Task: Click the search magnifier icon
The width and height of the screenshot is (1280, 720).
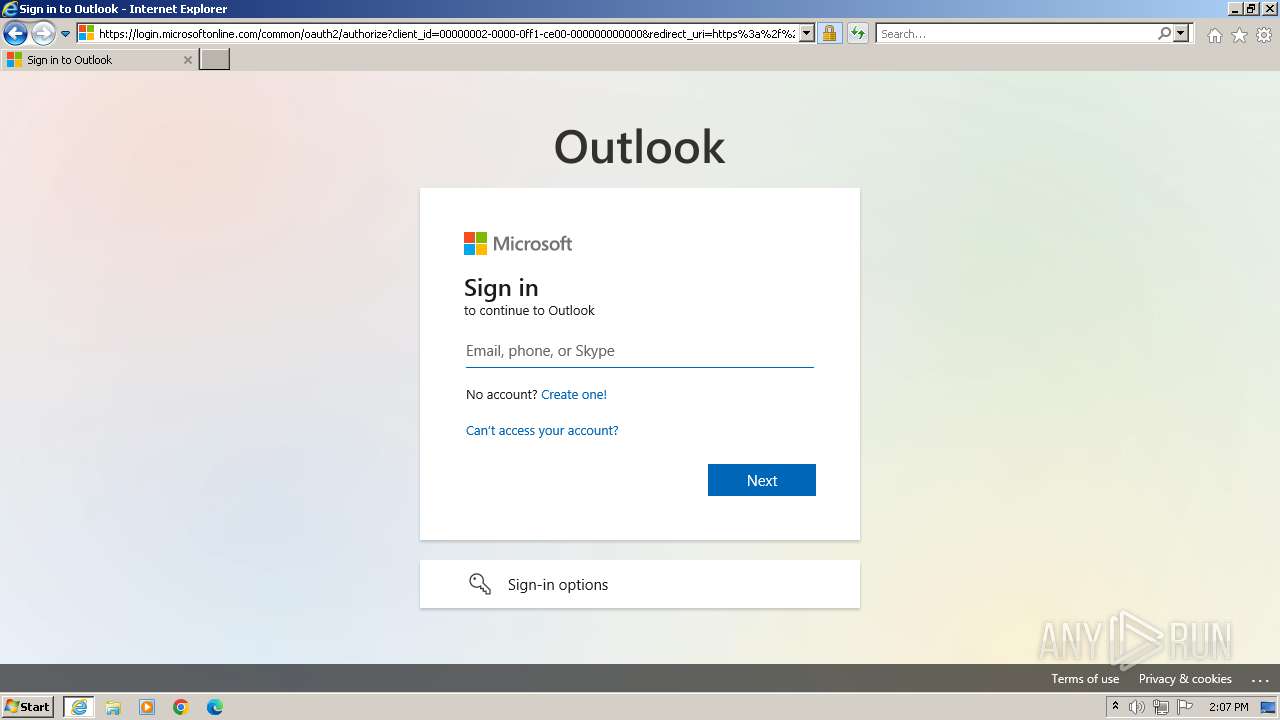Action: tap(1164, 33)
